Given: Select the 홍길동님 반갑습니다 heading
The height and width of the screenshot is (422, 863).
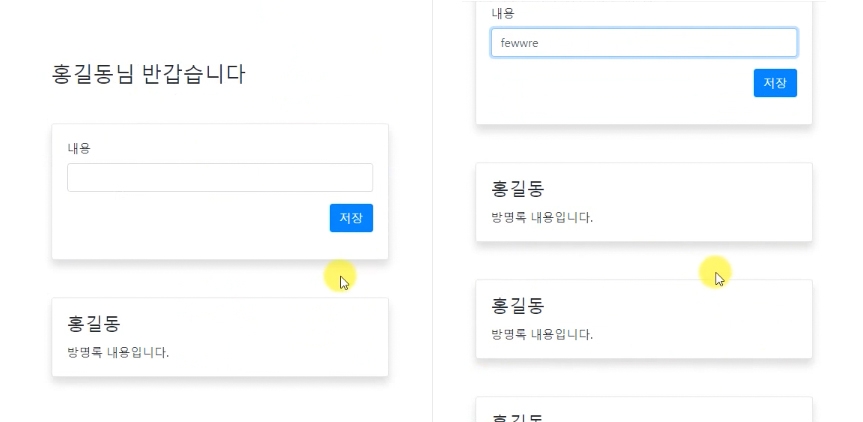Looking at the screenshot, I should 148,74.
